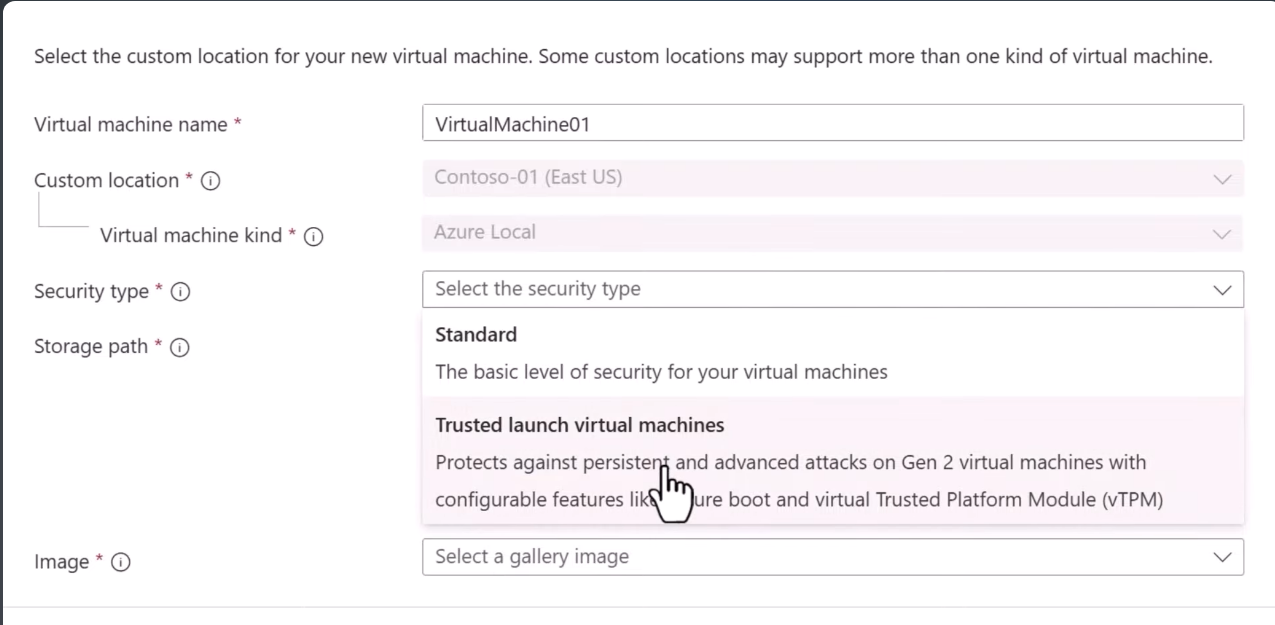The height and width of the screenshot is (625, 1275).
Task: Click the Virtual machine name label
Action: tap(131, 125)
